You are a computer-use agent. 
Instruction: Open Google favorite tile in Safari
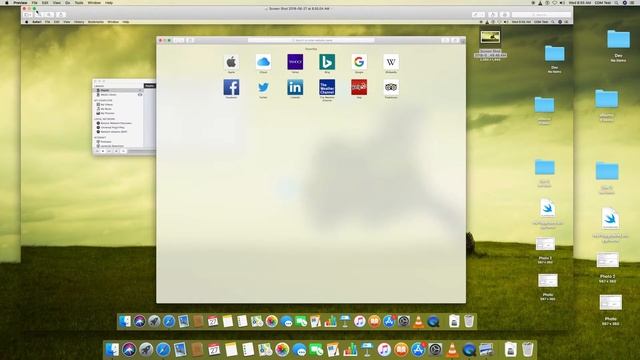coord(359,62)
